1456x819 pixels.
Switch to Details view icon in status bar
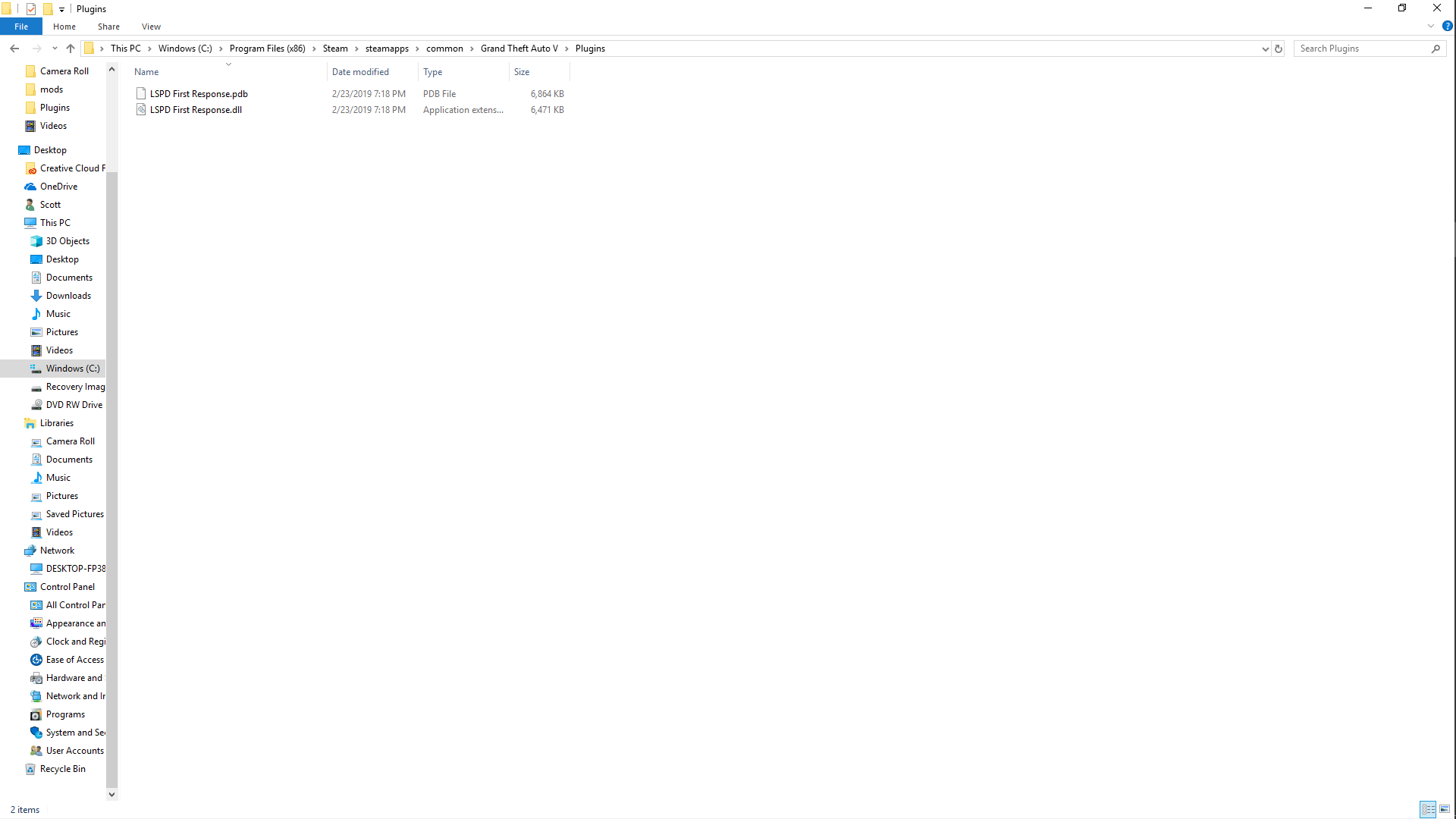tap(1428, 809)
